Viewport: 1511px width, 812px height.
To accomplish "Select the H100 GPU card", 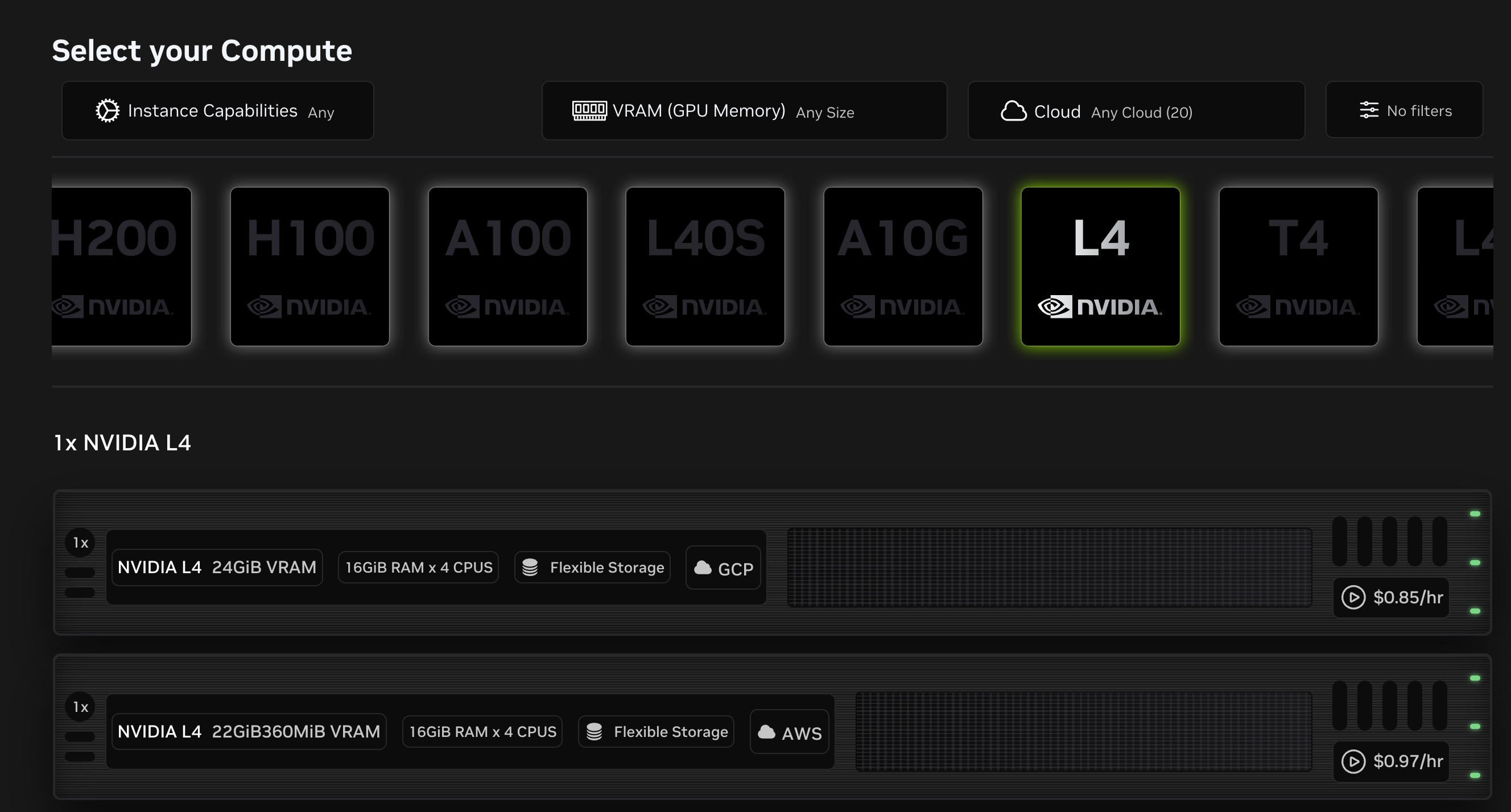I will point(309,267).
